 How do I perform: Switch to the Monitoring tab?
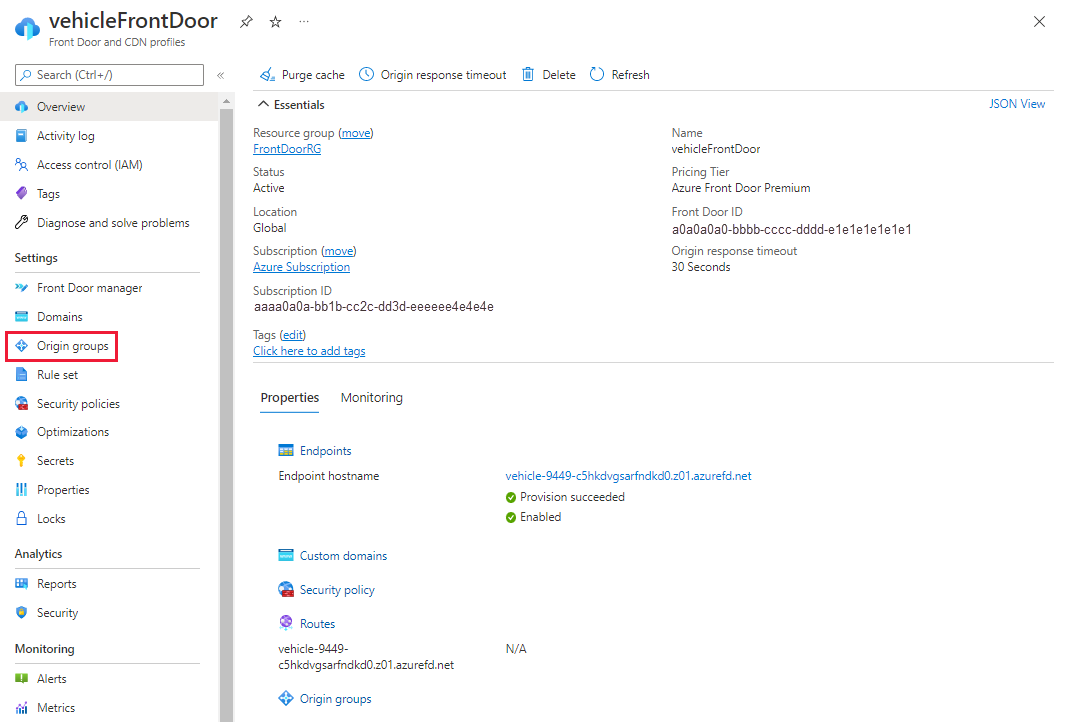pos(372,398)
